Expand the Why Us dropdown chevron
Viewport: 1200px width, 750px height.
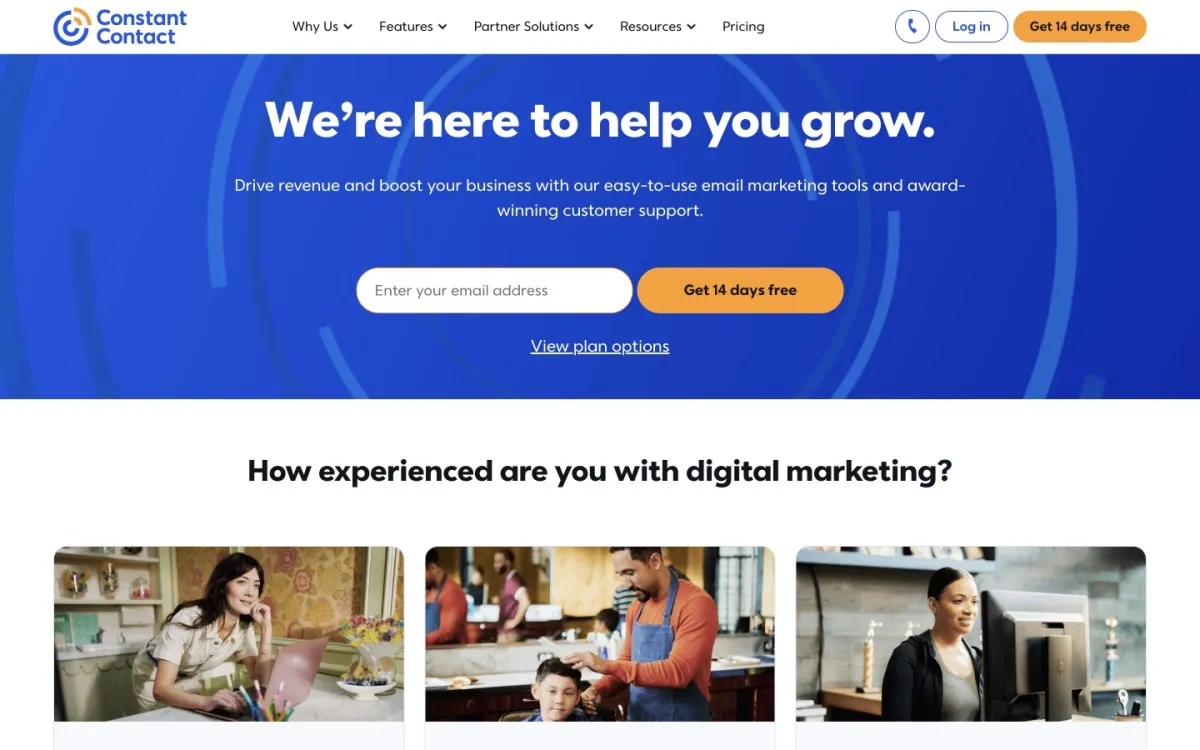point(348,27)
